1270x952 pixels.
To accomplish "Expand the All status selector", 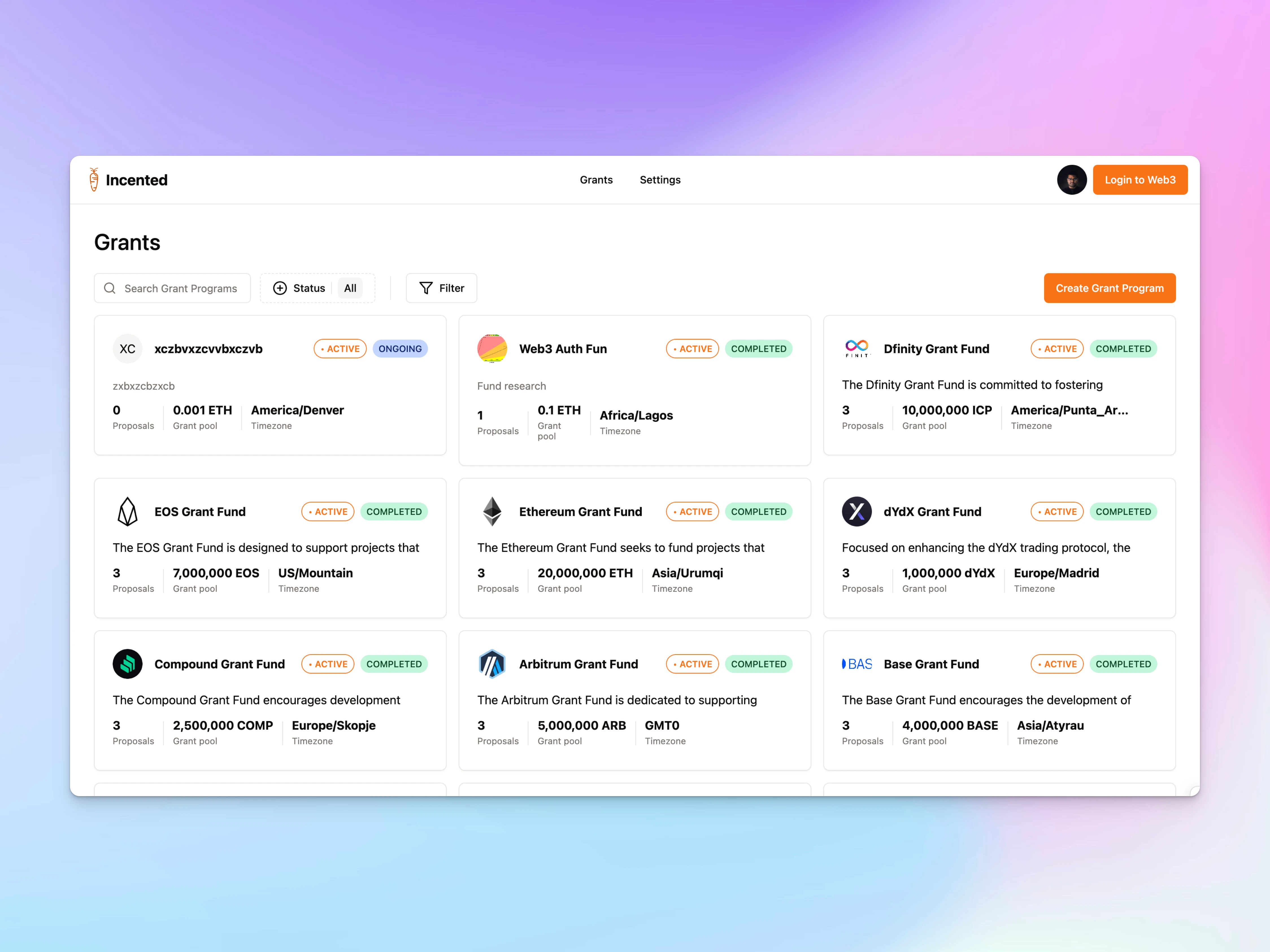I will tap(351, 288).
